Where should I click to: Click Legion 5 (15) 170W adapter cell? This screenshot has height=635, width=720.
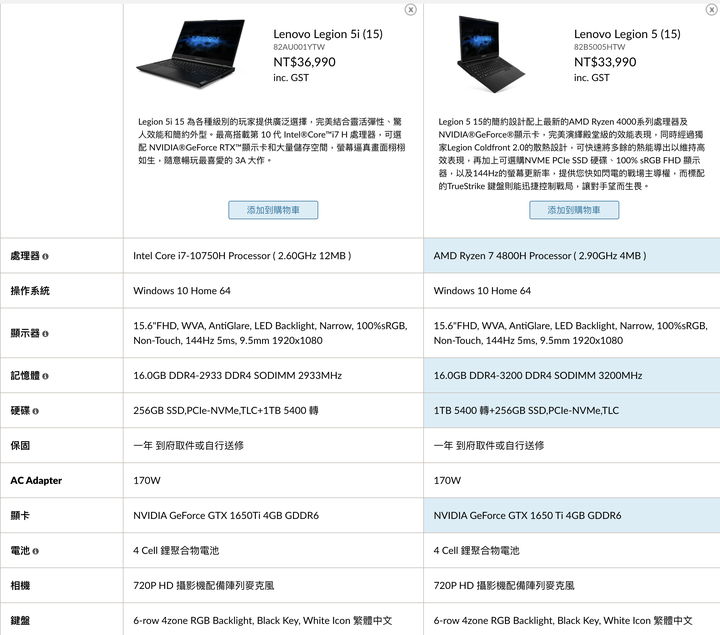click(x=572, y=480)
